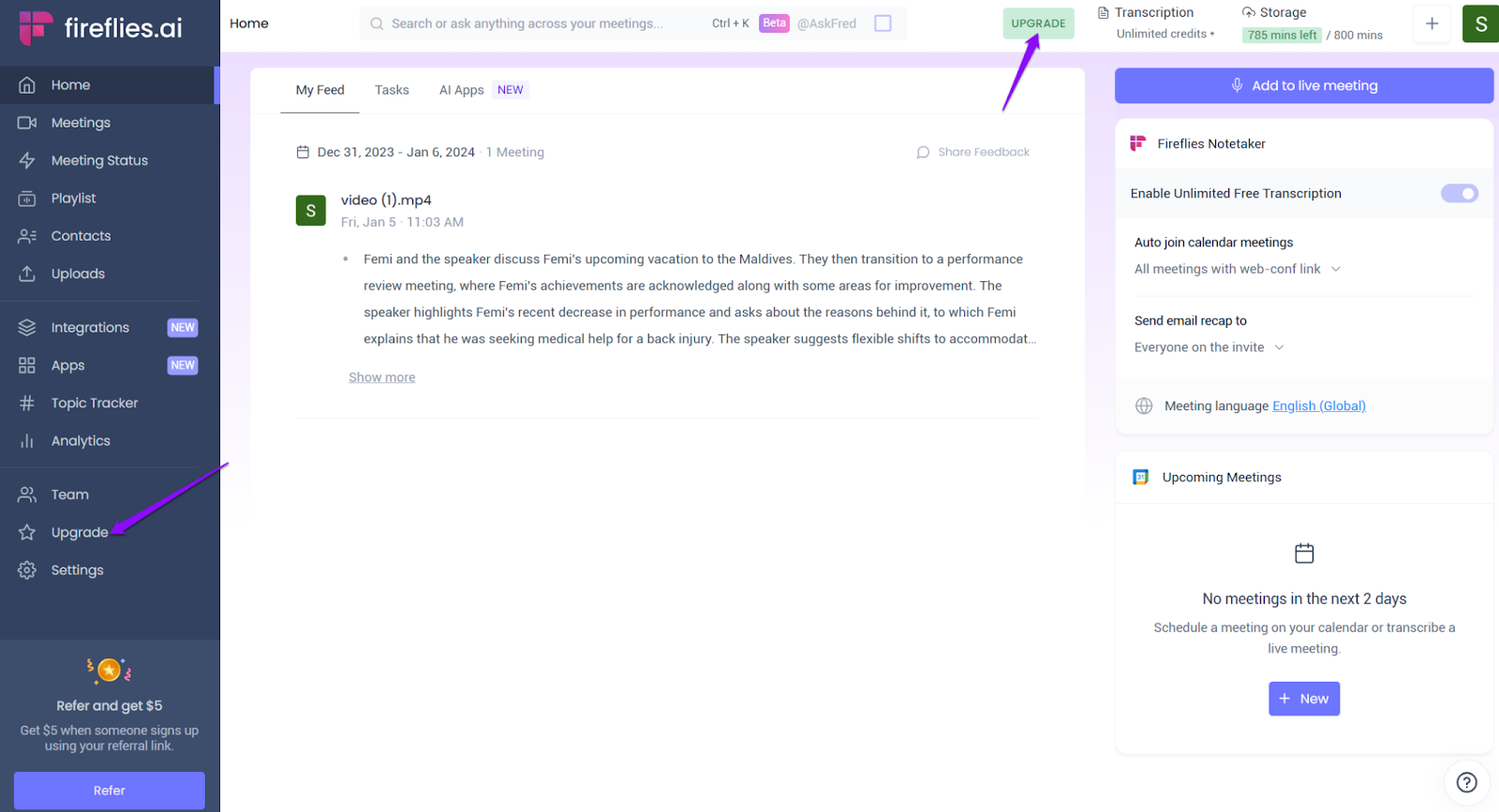Click the microphone icon on Add to live meeting
The width and height of the screenshot is (1499, 812).
[1237, 85]
